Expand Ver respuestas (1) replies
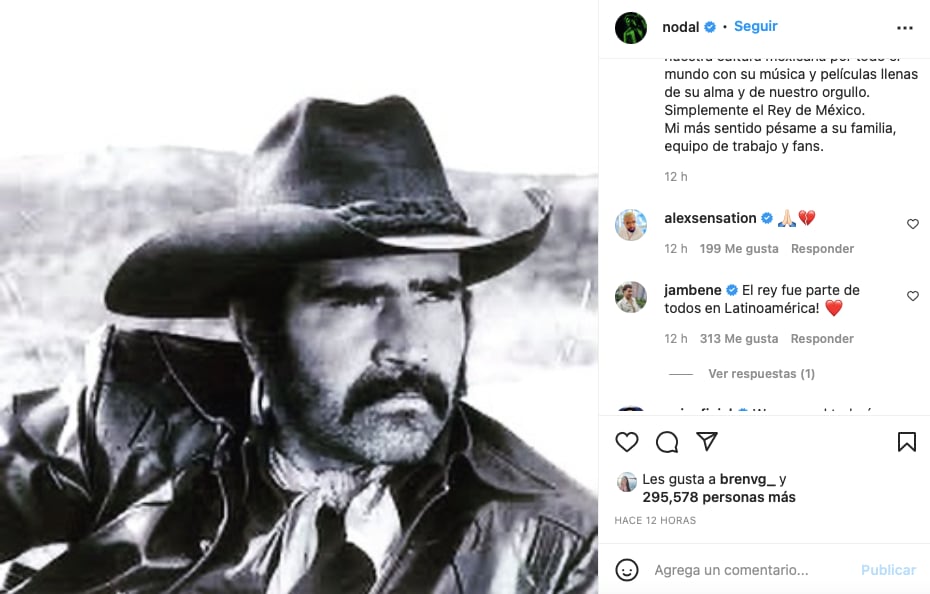 pos(761,374)
